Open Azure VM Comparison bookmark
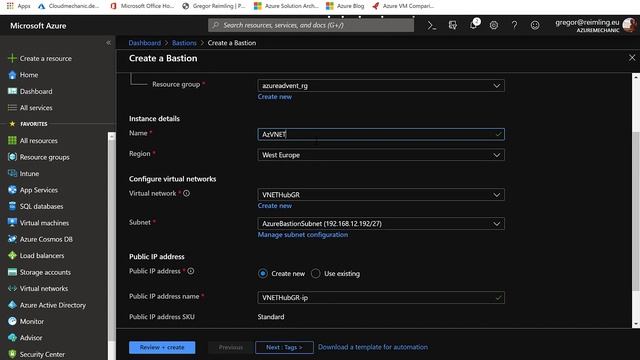This screenshot has height=360, width=640. pyautogui.click(x=403, y=6)
